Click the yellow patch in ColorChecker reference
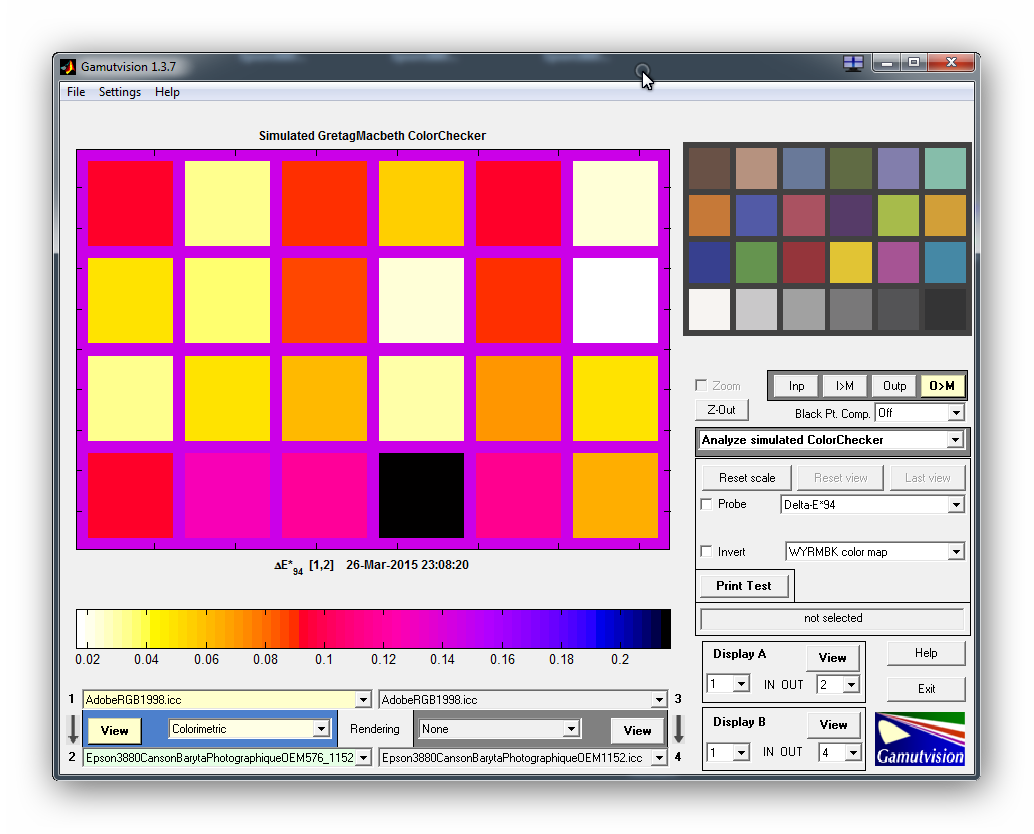Viewport: 1034px width, 834px height. point(850,263)
